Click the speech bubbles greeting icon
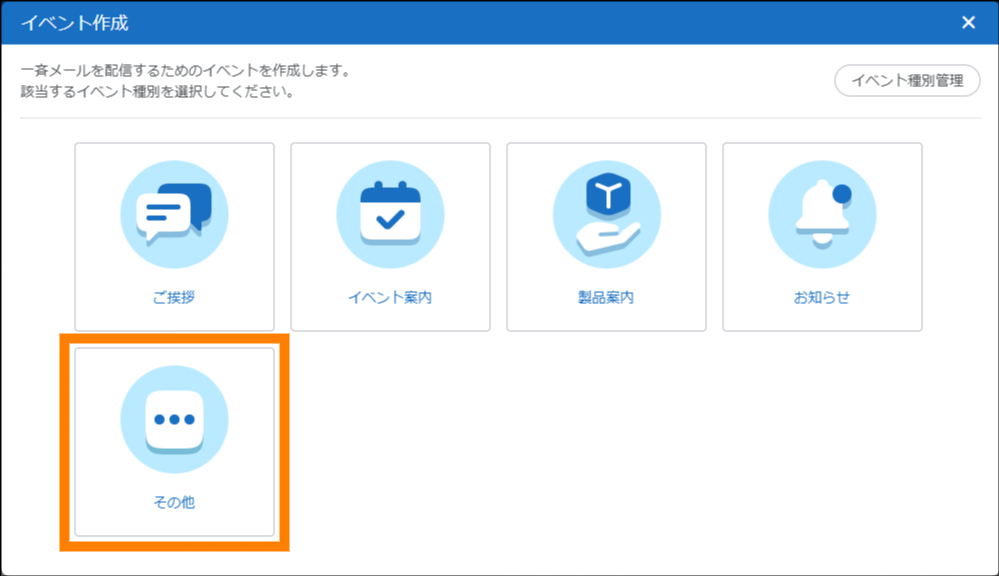The width and height of the screenshot is (999, 576). click(174, 214)
